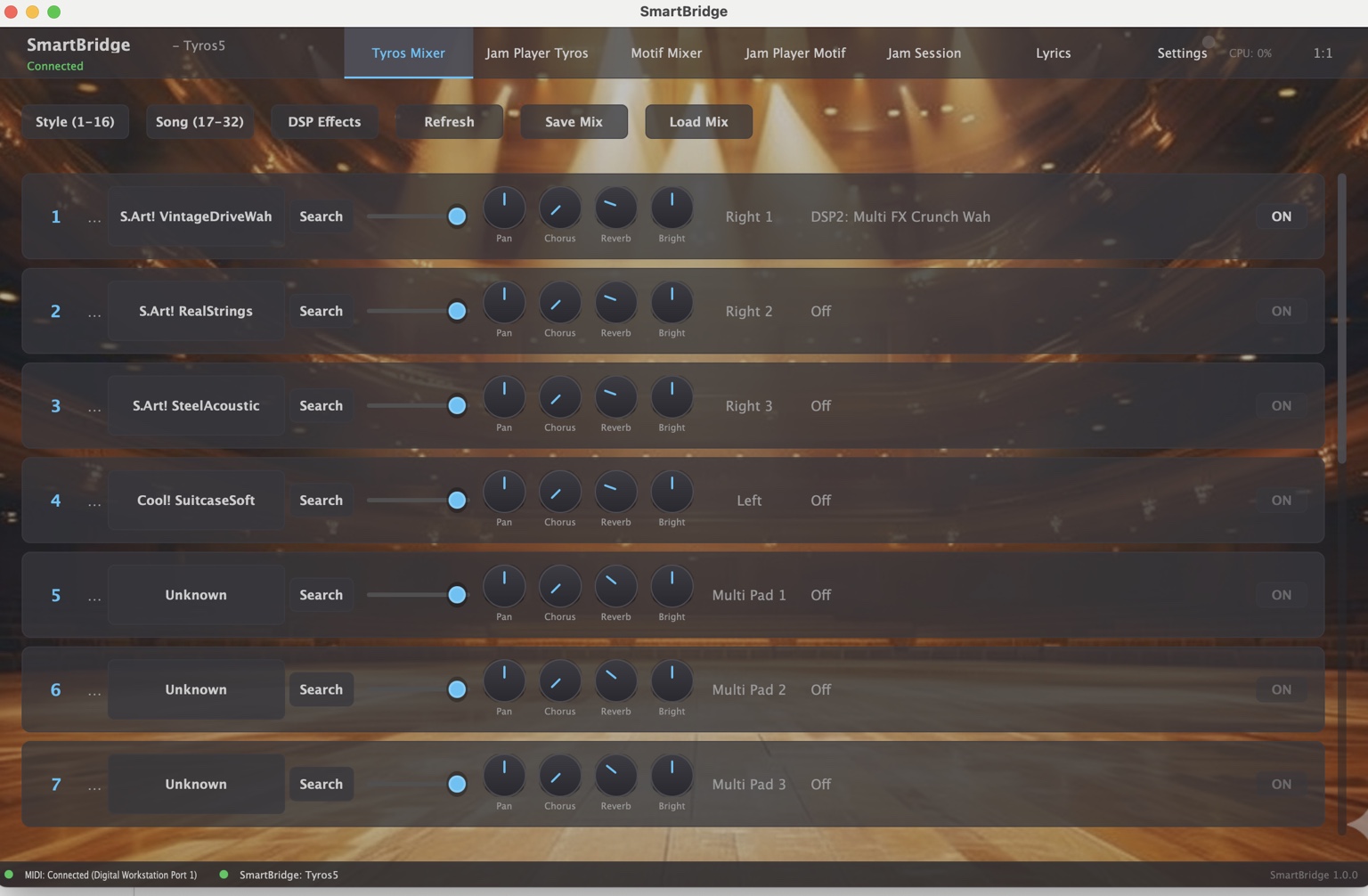Open the ellipsis menu on channel 2
1368x896 pixels.
tap(94, 312)
